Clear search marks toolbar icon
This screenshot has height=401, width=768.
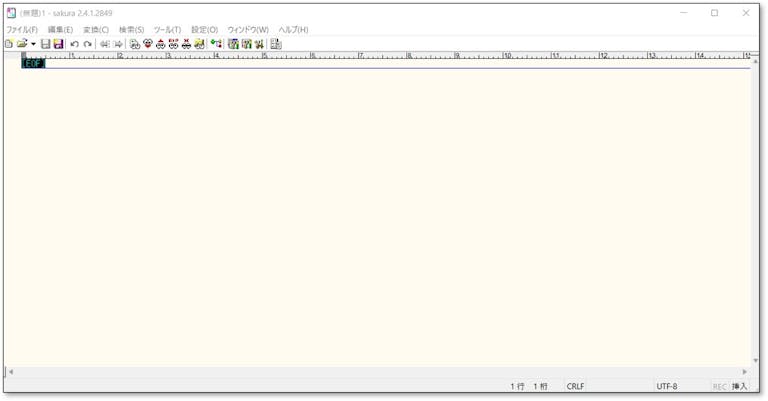coord(186,44)
